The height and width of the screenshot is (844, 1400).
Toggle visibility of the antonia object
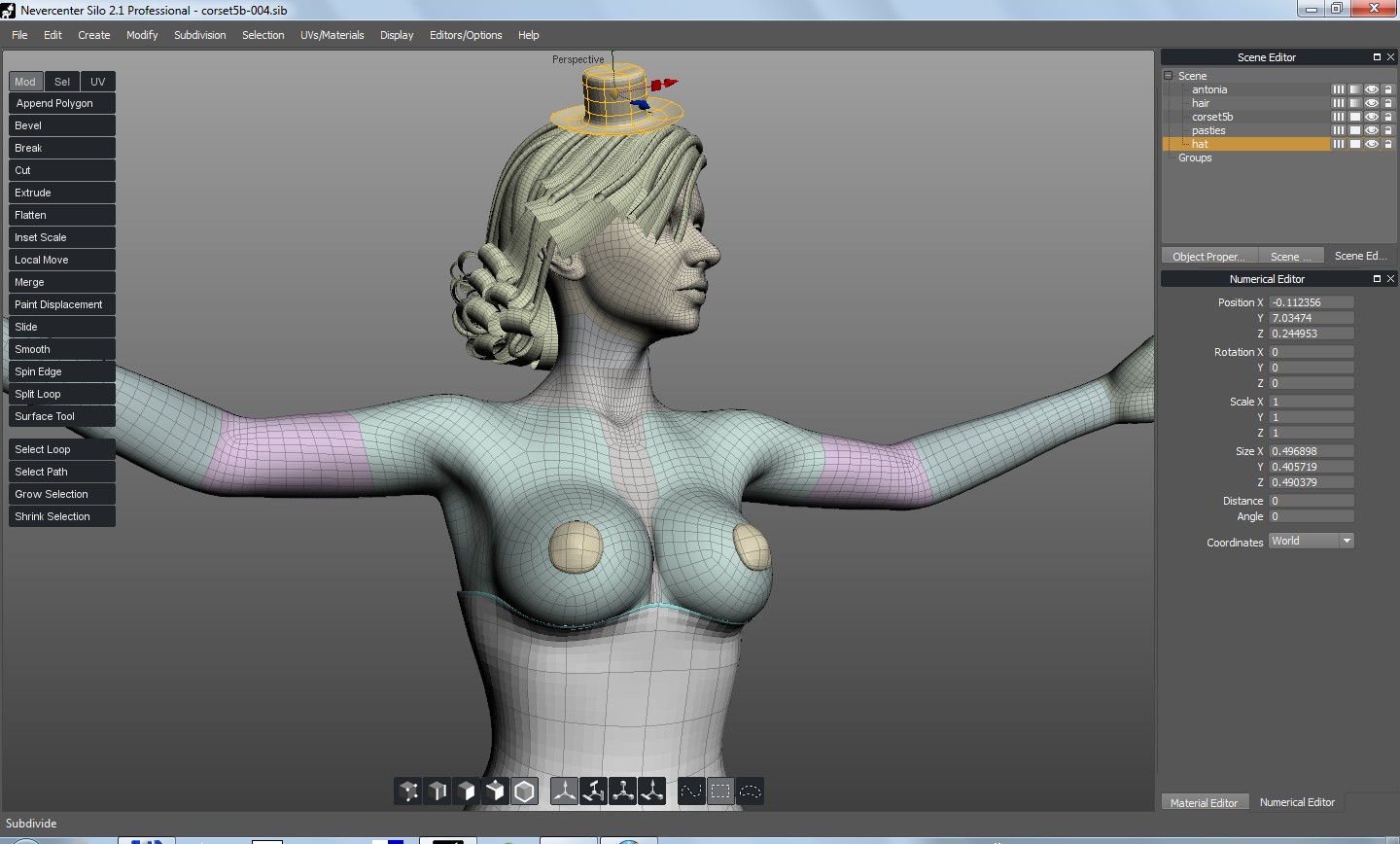point(1371,89)
